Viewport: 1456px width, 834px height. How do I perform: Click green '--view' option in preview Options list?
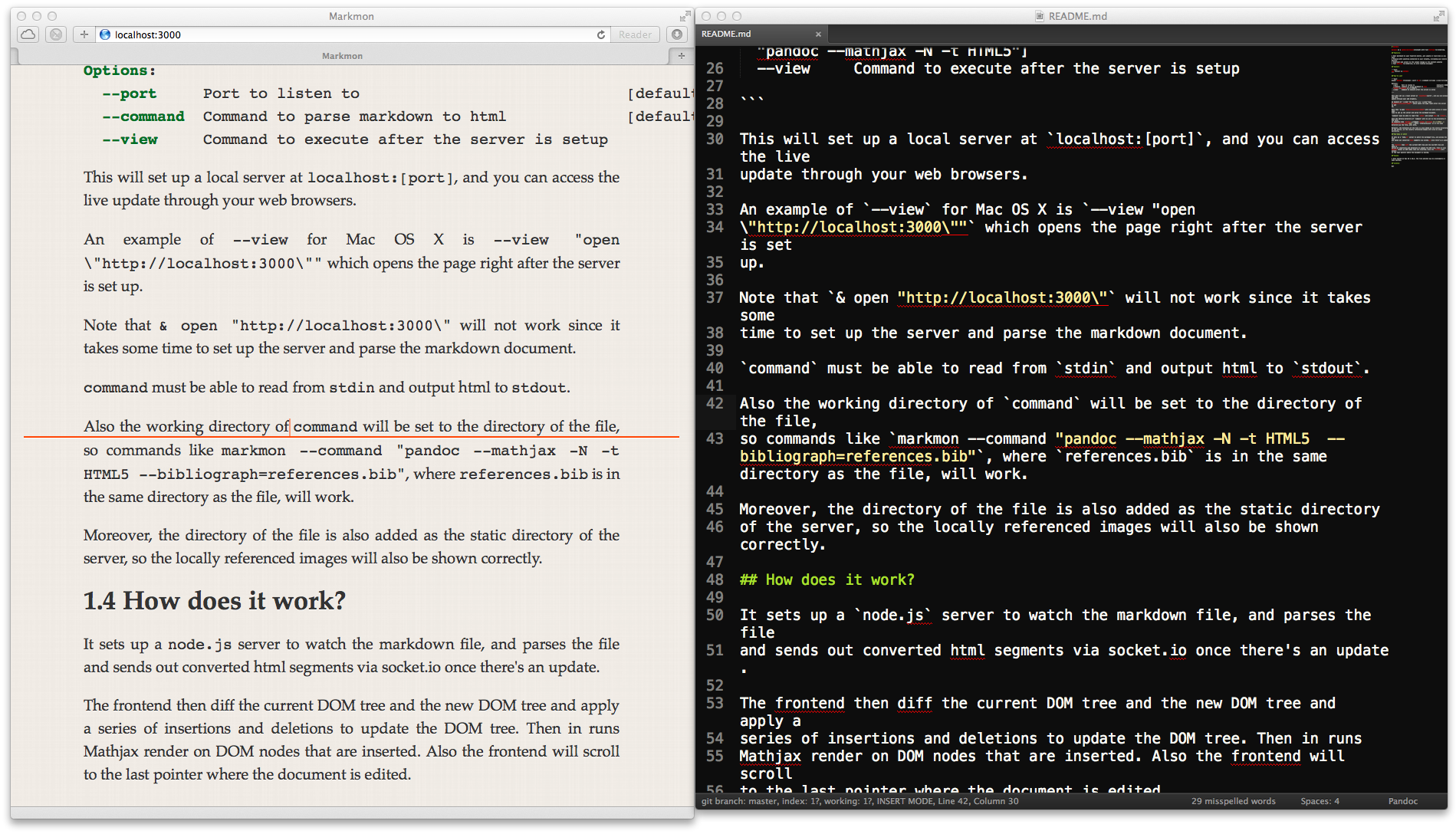(x=130, y=140)
